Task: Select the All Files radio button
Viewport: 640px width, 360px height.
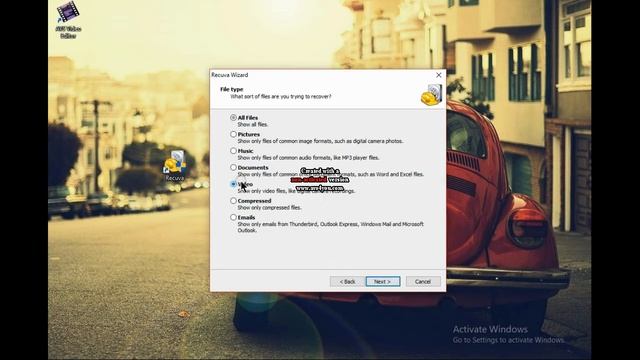Action: [x=233, y=118]
